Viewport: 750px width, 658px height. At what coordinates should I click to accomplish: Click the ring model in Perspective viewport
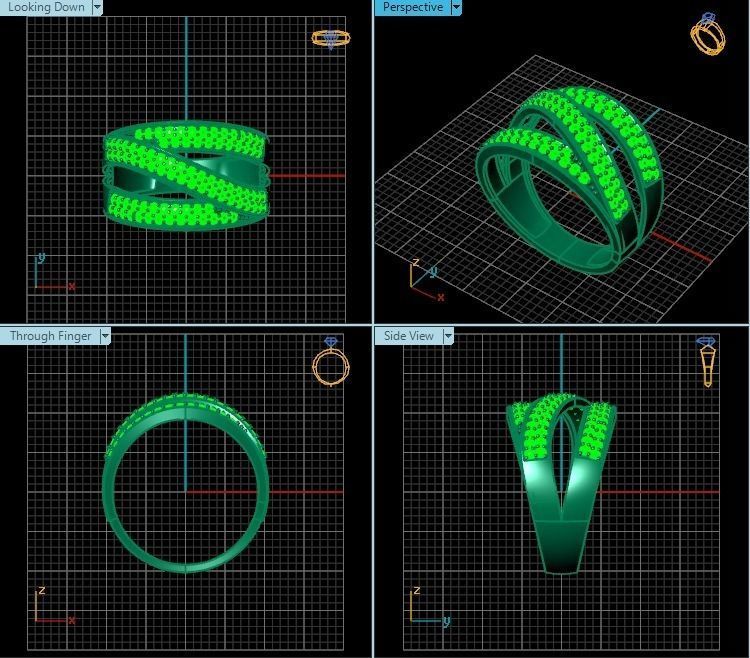click(x=569, y=180)
